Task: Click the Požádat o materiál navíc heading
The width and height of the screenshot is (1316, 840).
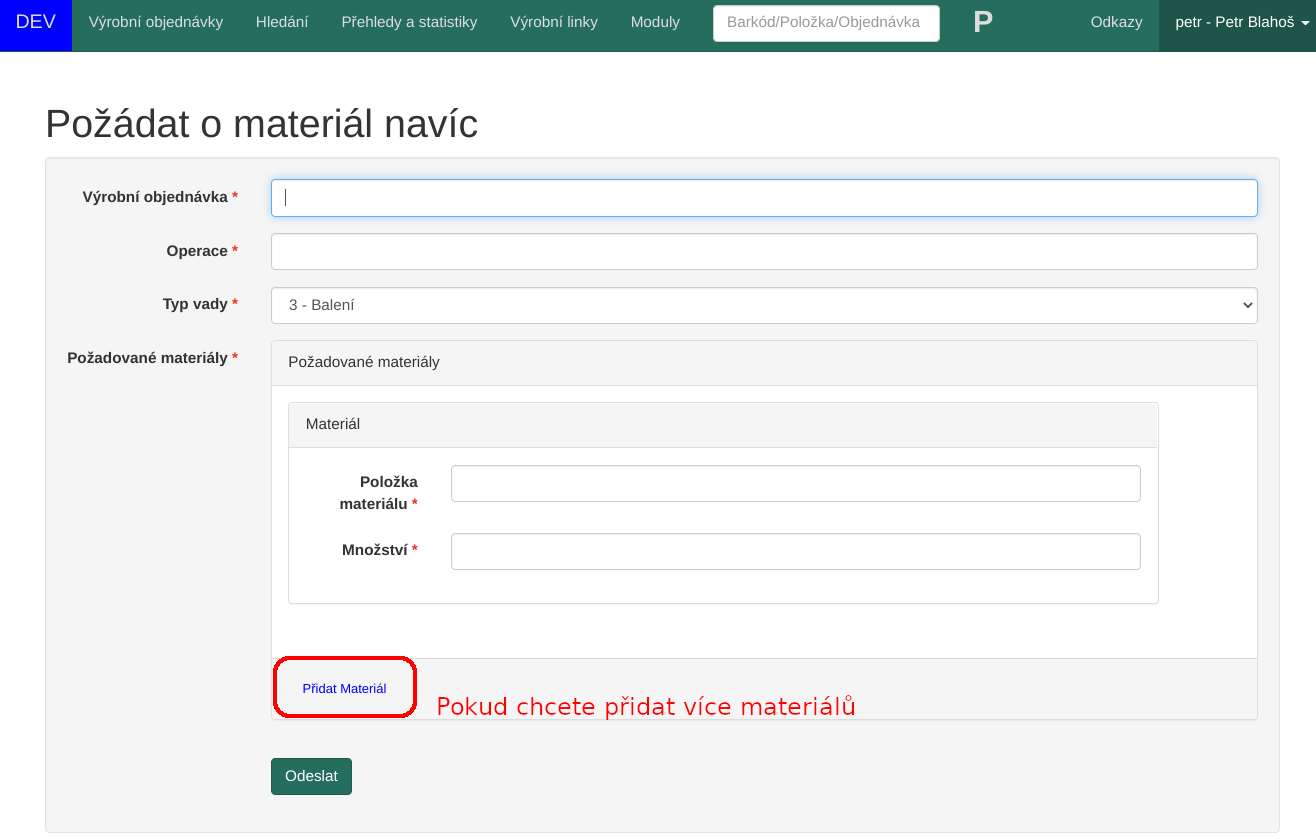Action: (262, 124)
